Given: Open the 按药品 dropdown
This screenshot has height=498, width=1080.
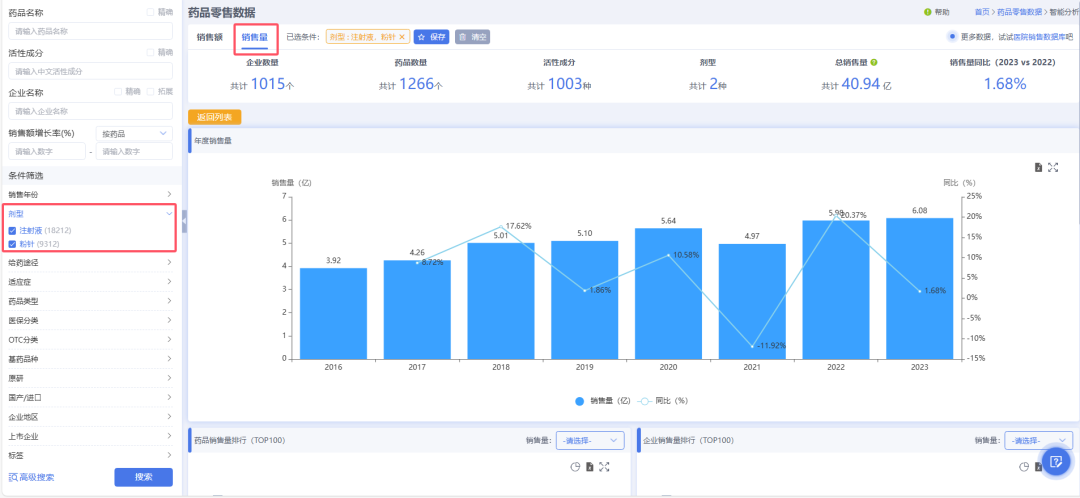Looking at the screenshot, I should click(x=134, y=133).
